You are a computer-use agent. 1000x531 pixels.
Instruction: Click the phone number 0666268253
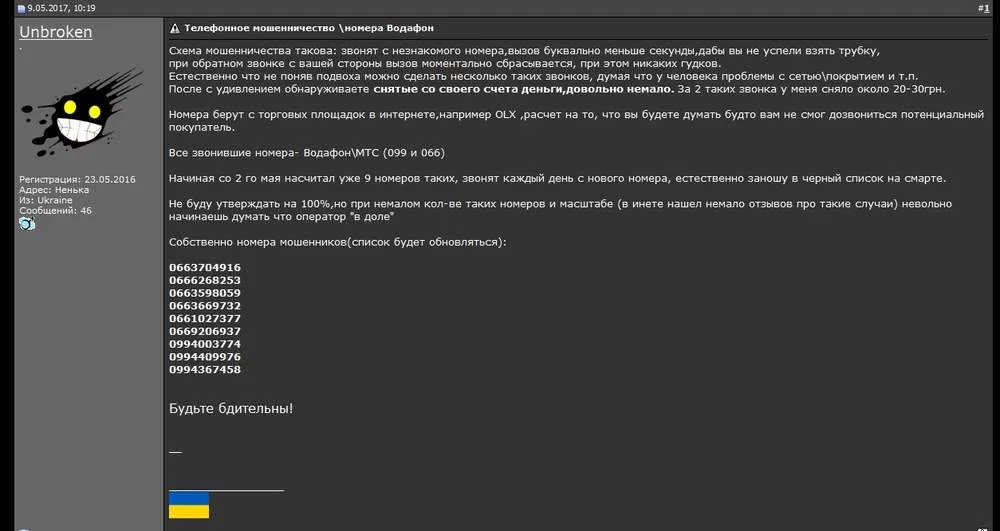pos(205,280)
